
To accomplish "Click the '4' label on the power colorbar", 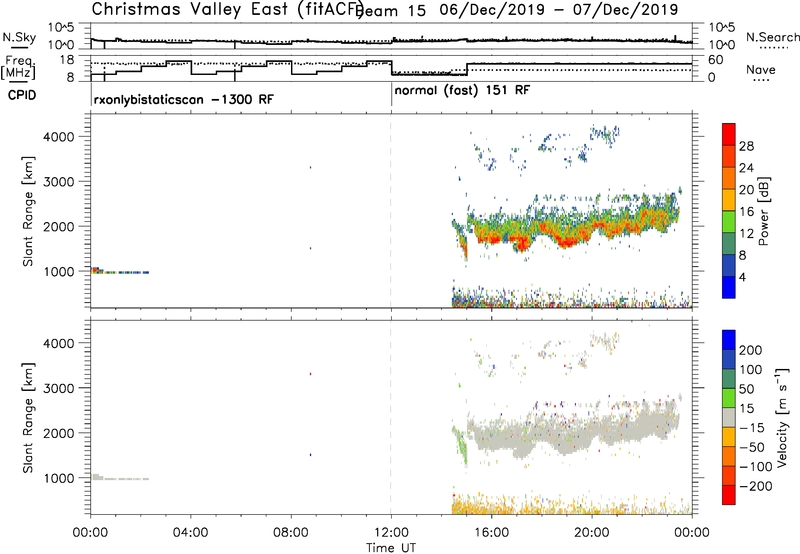I will tap(742, 278).
